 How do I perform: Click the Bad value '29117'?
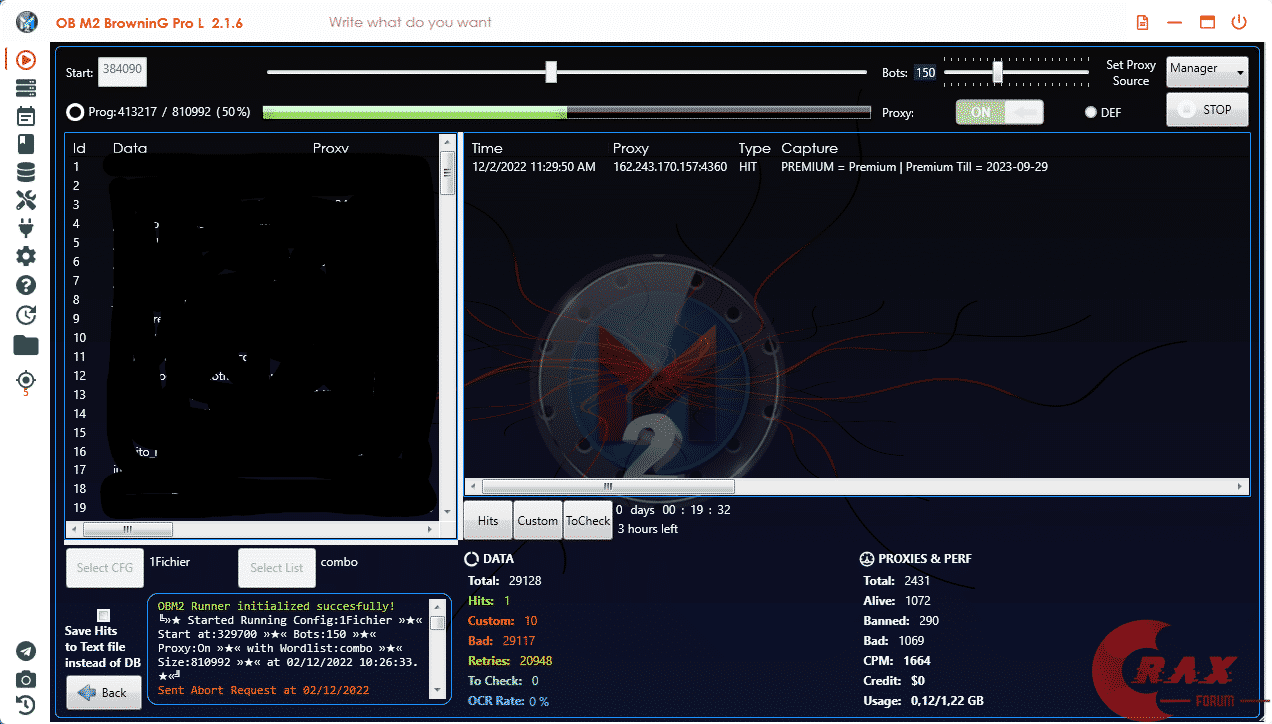pos(519,641)
